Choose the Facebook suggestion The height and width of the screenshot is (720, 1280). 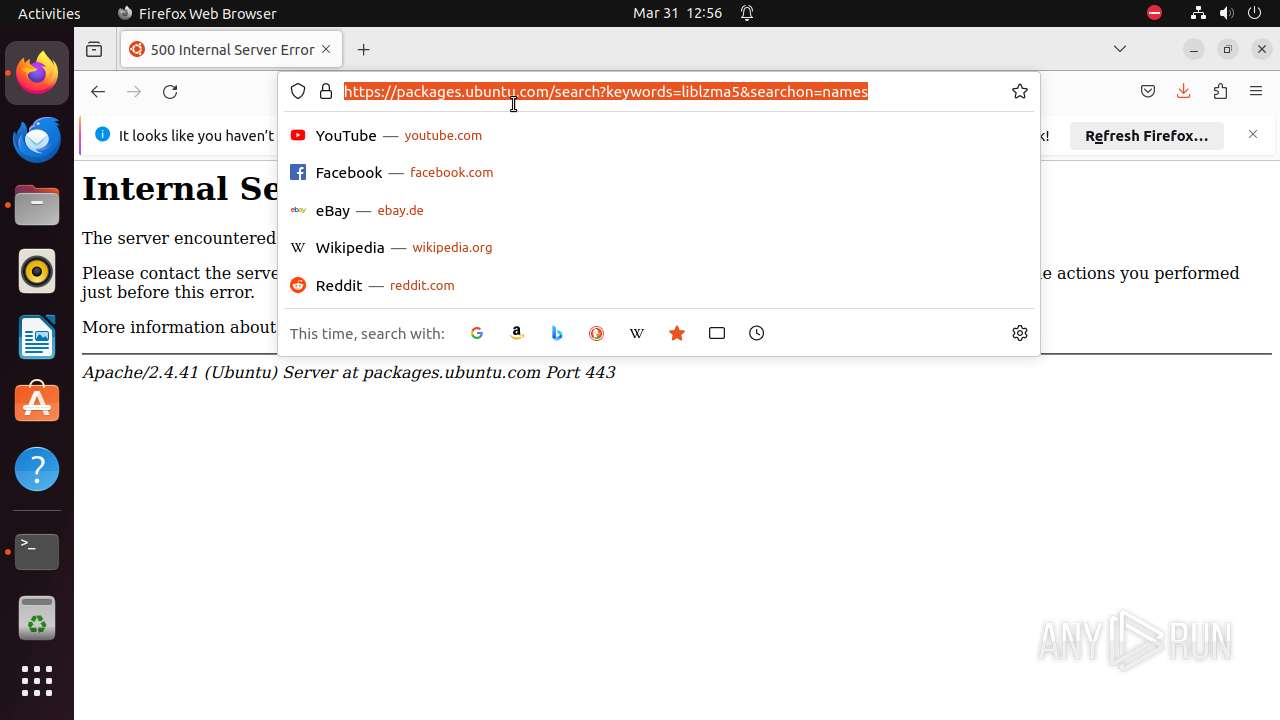659,173
